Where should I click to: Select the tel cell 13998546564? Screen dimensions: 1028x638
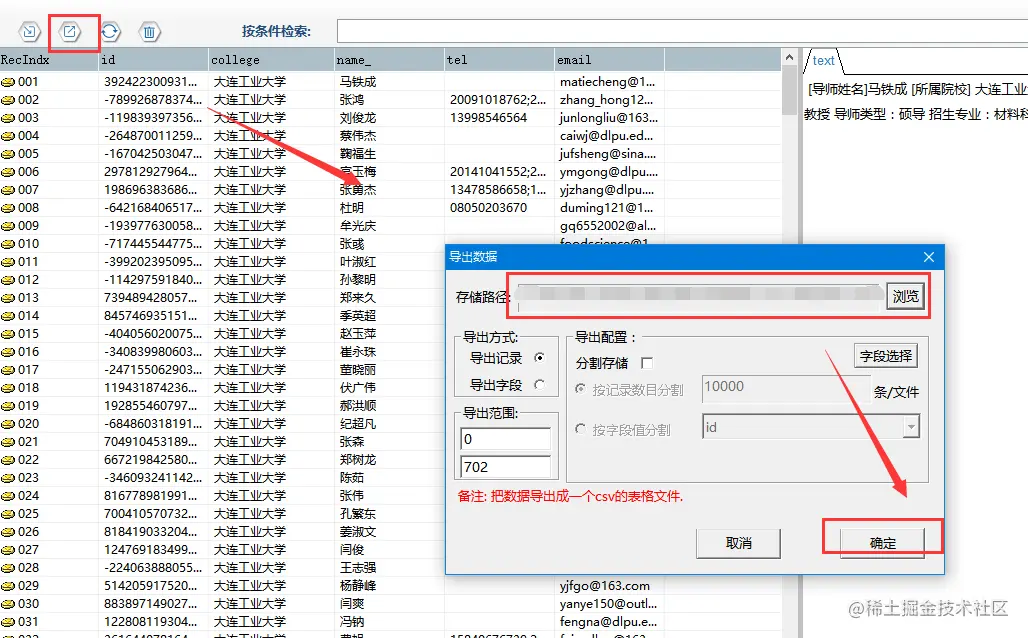pos(488,118)
